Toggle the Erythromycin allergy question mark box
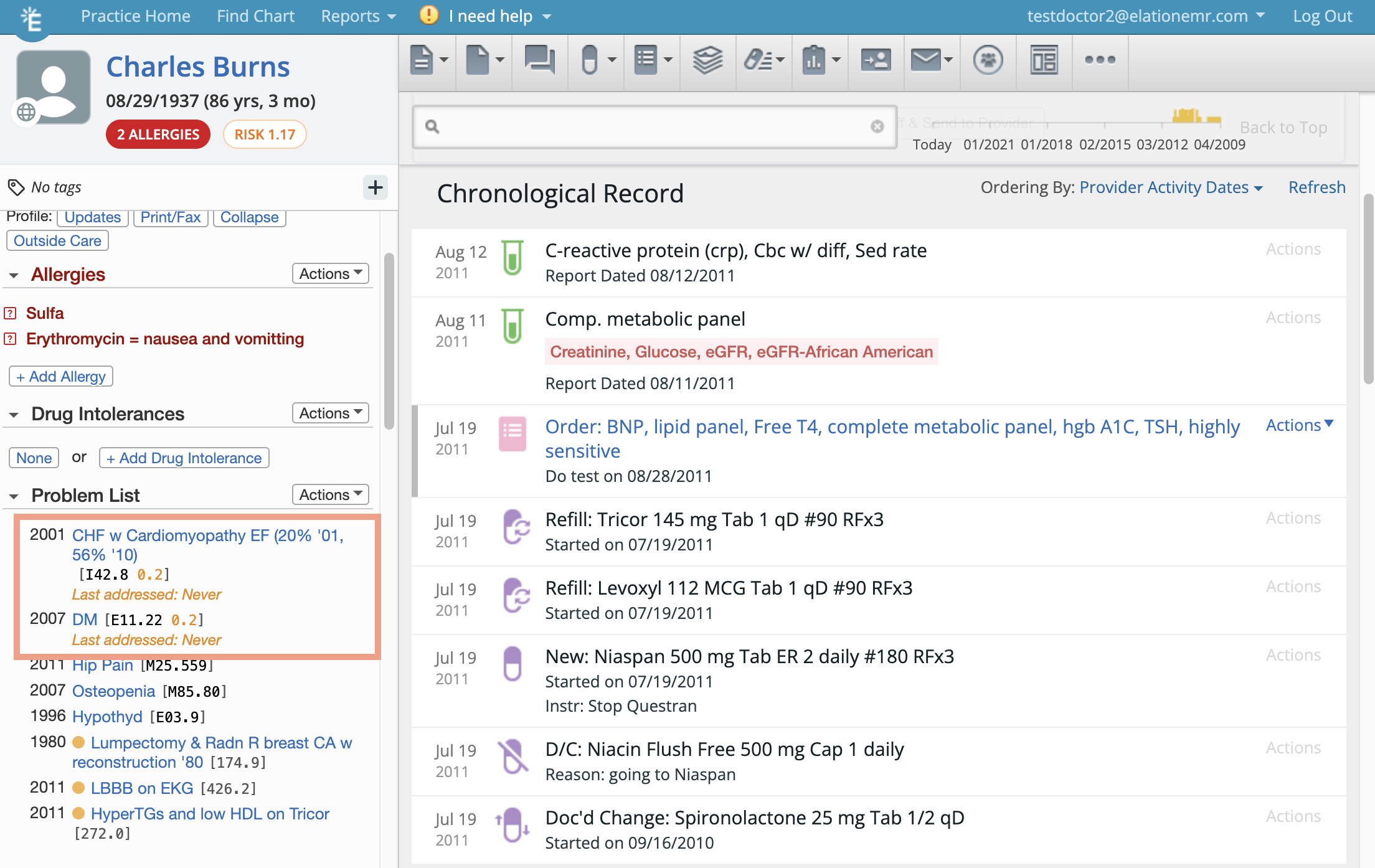The height and width of the screenshot is (868, 1375). point(11,339)
